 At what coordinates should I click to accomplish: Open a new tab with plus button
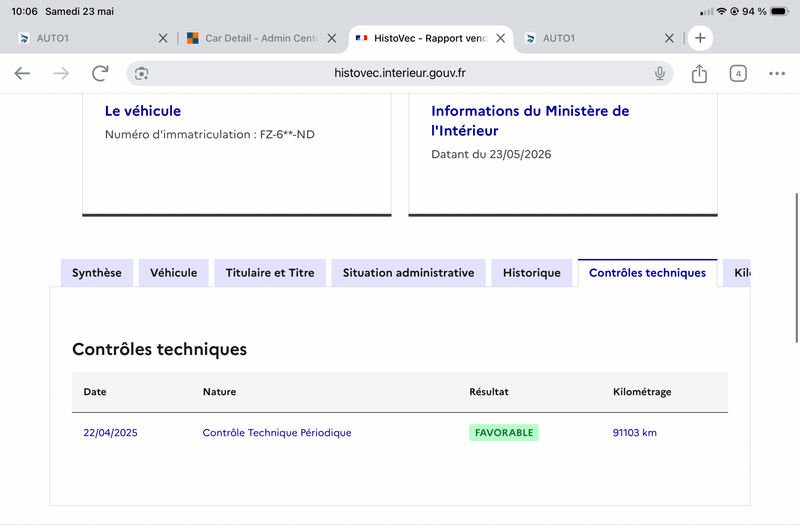point(700,38)
